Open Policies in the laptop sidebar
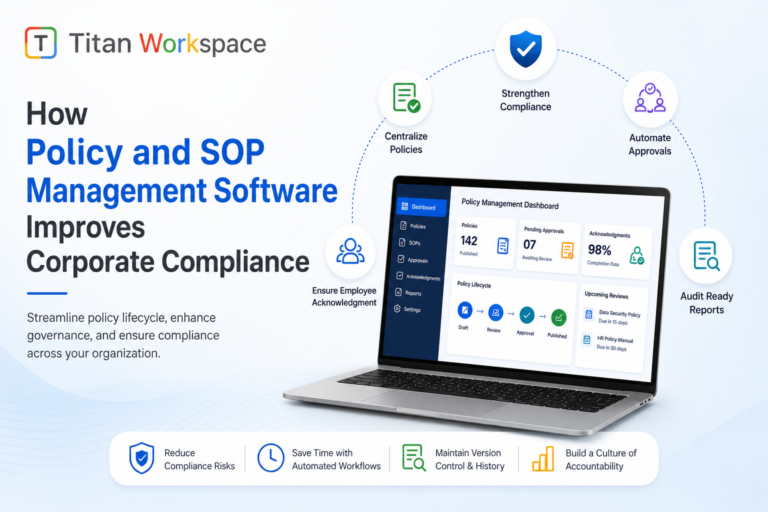Viewport: 768px width, 512px height. click(414, 226)
